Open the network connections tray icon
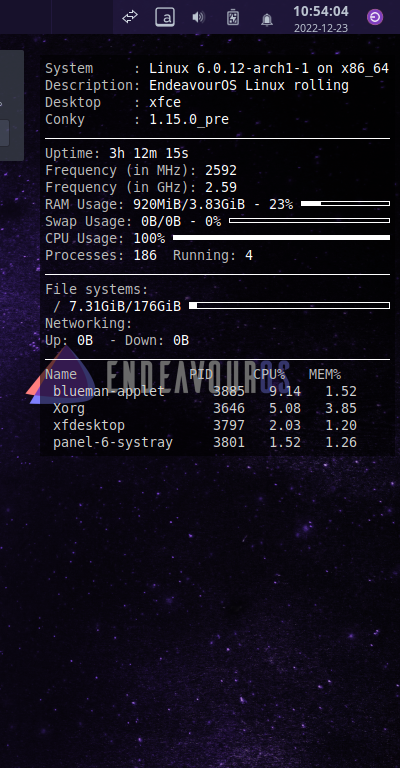 [x=130, y=18]
